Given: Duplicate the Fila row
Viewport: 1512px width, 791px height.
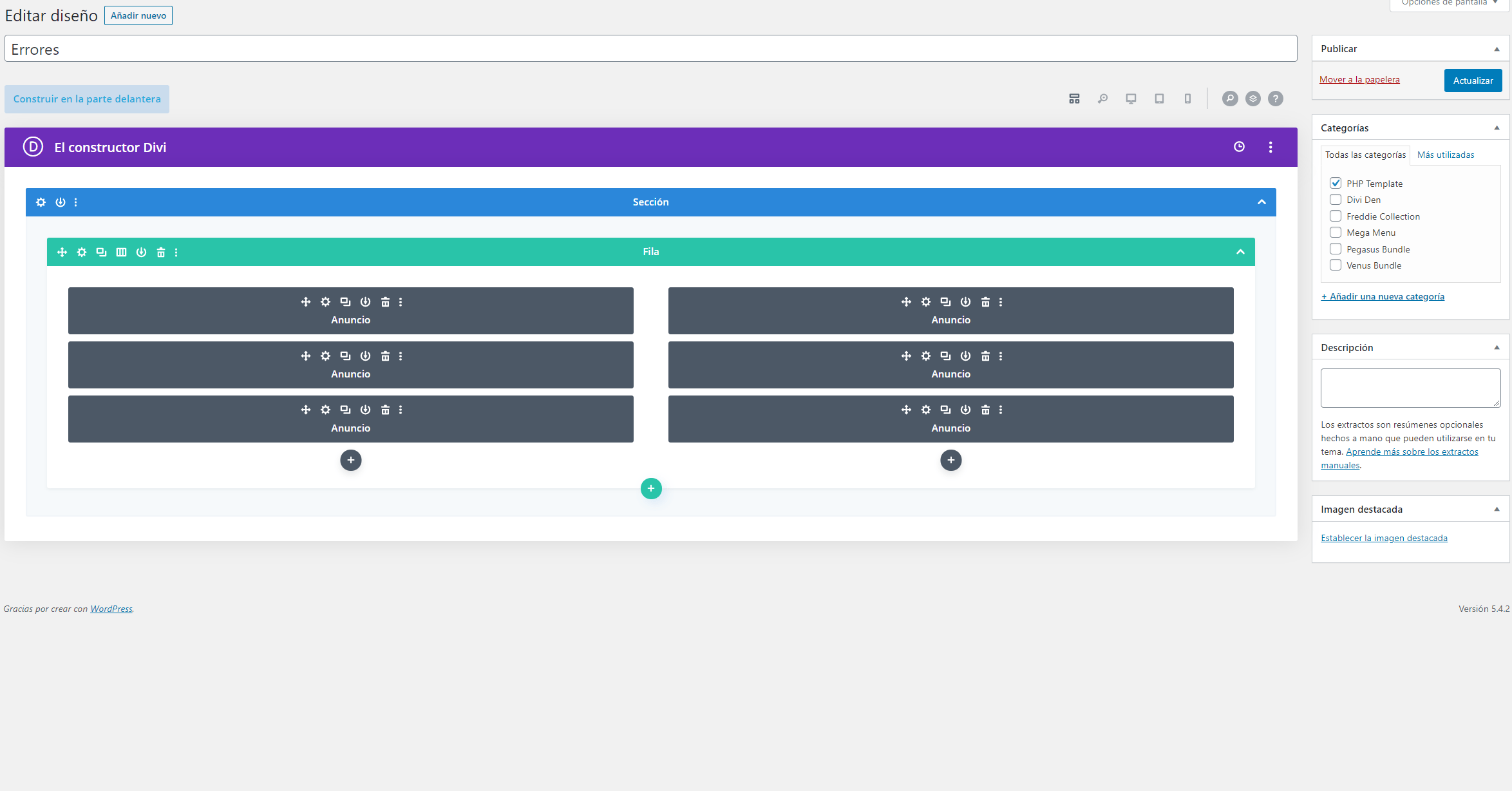Looking at the screenshot, I should 101,252.
